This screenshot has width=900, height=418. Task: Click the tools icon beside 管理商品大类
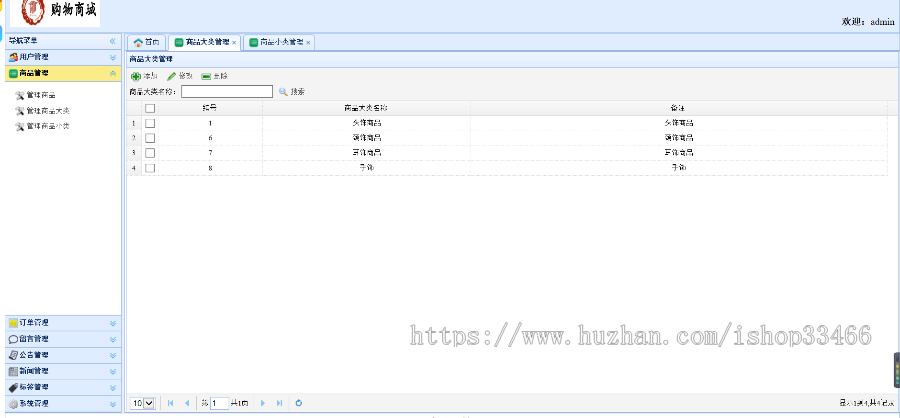20,111
